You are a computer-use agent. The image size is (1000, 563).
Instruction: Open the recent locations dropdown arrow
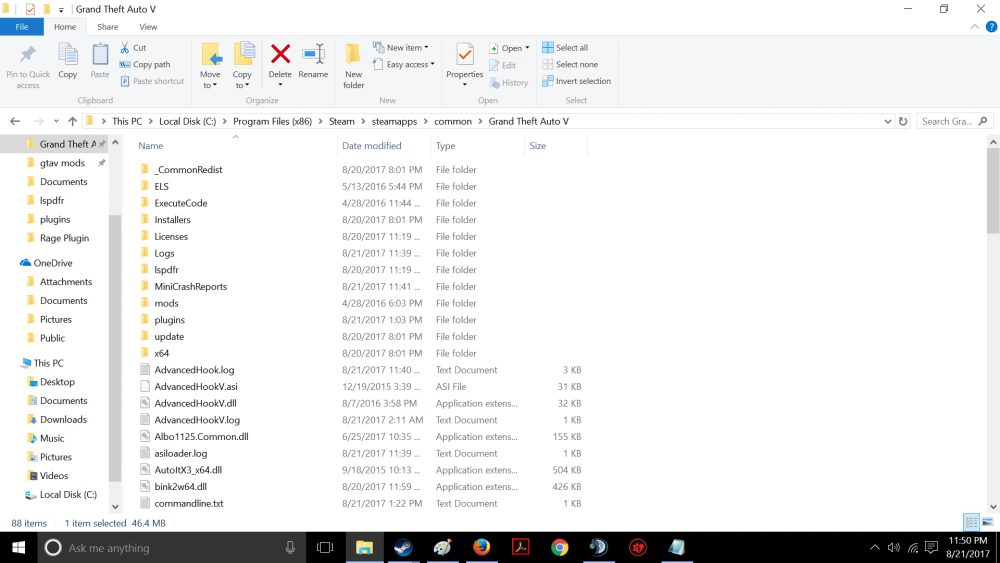pyautogui.click(x=56, y=121)
